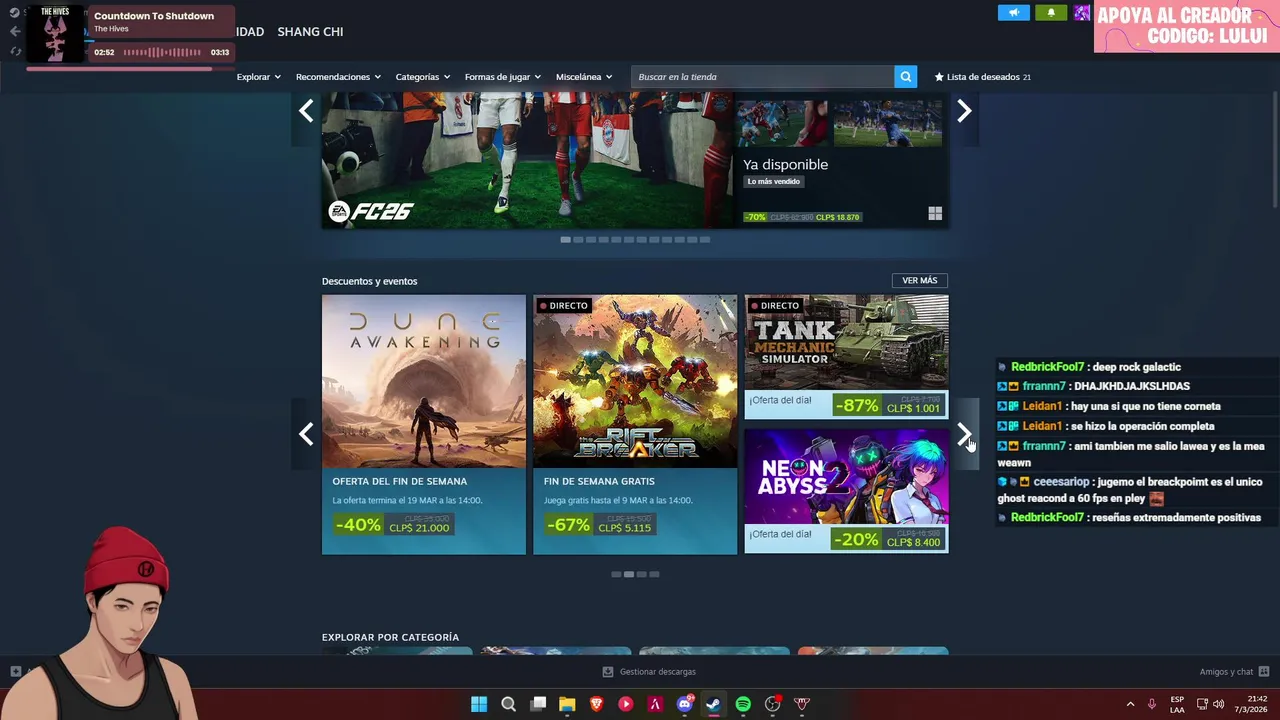Click the -70% CLP$ 18.870 FC26 price
The width and height of the screenshot is (1280, 720).
pos(802,217)
